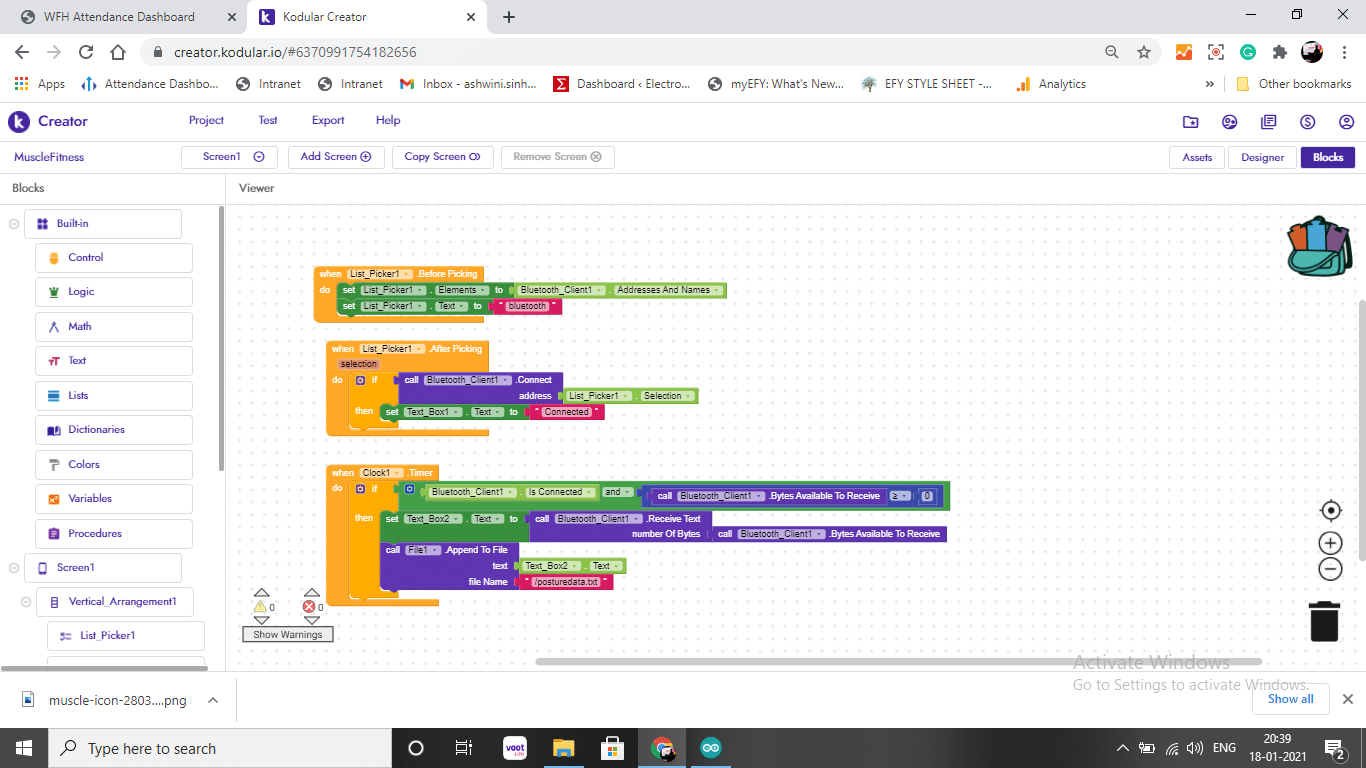
Task: Open the ≥ comparison operator dropdown
Action: [900, 496]
